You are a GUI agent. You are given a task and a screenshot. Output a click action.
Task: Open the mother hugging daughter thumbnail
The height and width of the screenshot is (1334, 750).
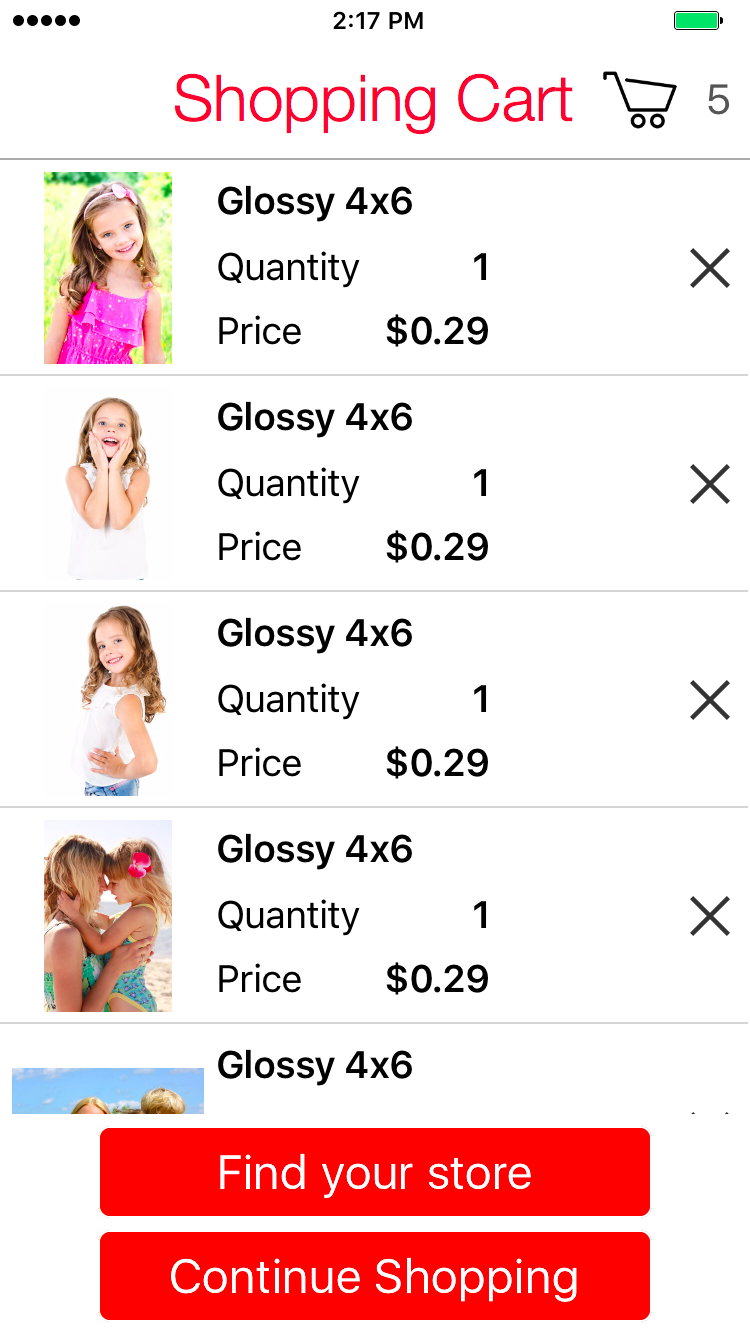point(108,916)
